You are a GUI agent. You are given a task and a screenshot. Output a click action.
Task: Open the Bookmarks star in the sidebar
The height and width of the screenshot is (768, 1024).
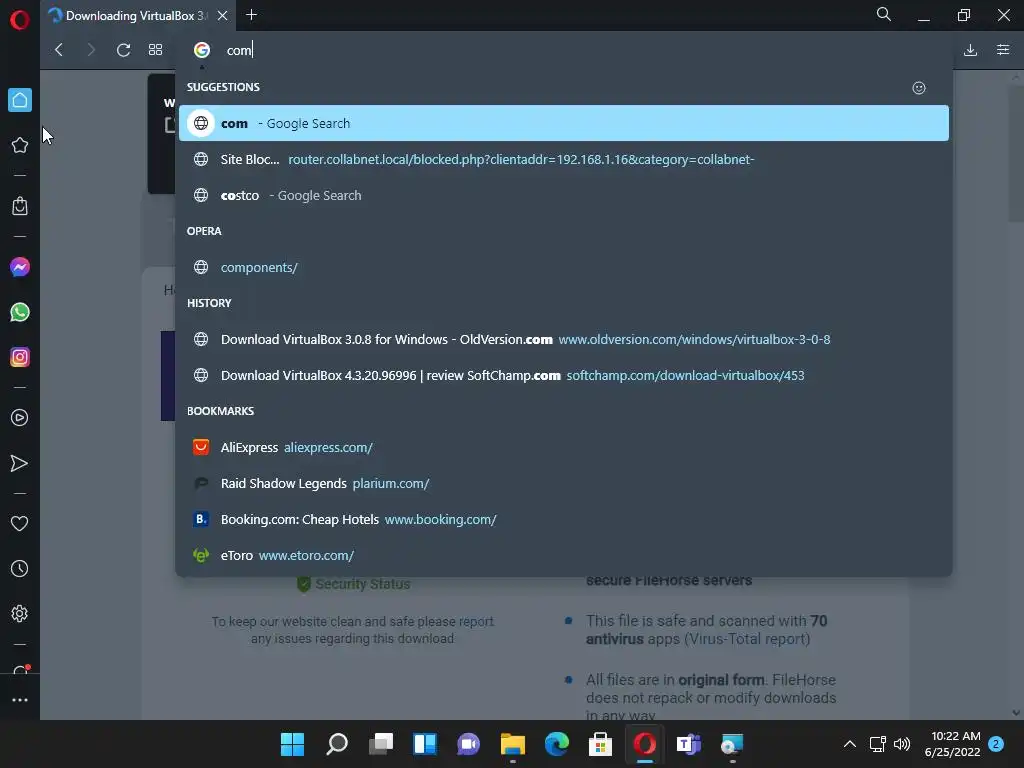[x=20, y=145]
